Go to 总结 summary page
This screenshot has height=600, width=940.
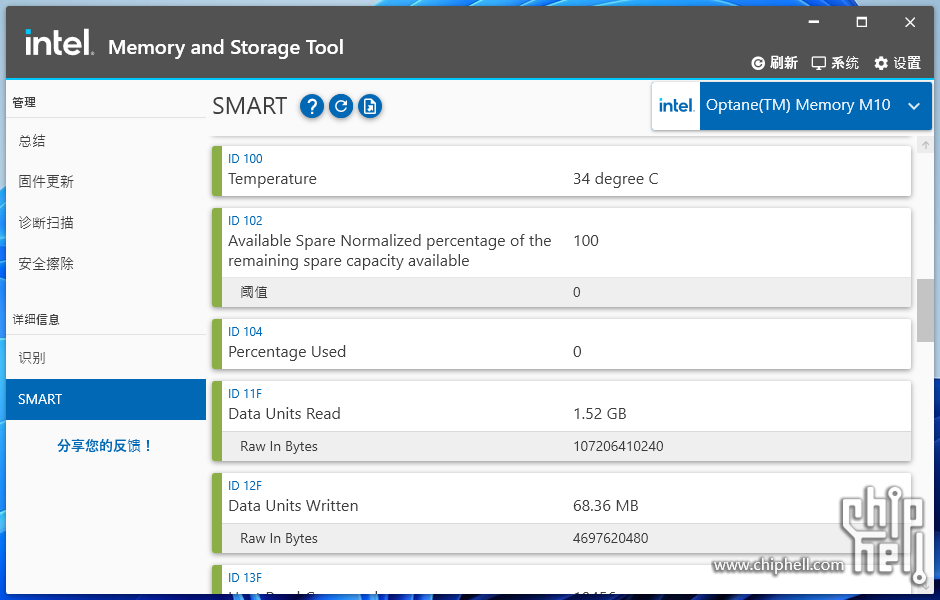(x=32, y=141)
